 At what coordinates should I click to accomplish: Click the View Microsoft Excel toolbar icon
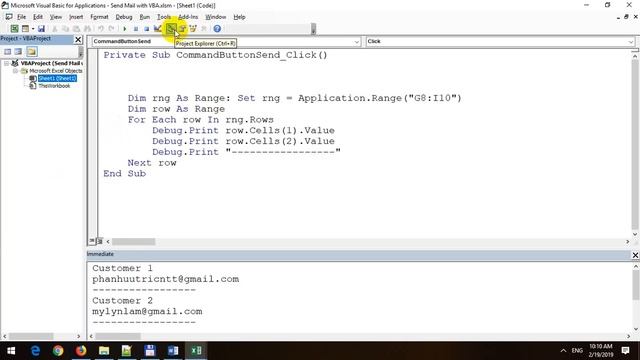point(14,29)
